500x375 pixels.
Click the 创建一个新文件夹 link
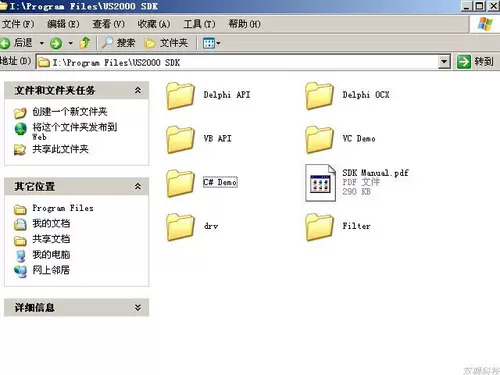(x=70, y=112)
